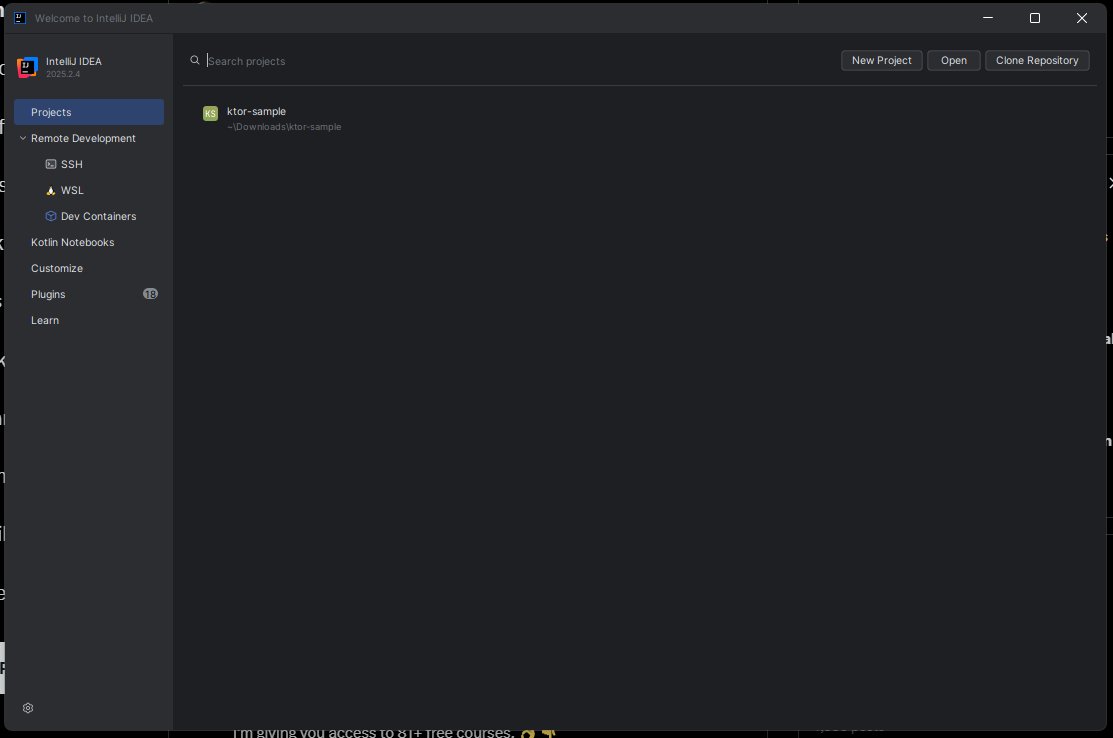
Task: Open the SSH remote development entry
Action: 89,164
